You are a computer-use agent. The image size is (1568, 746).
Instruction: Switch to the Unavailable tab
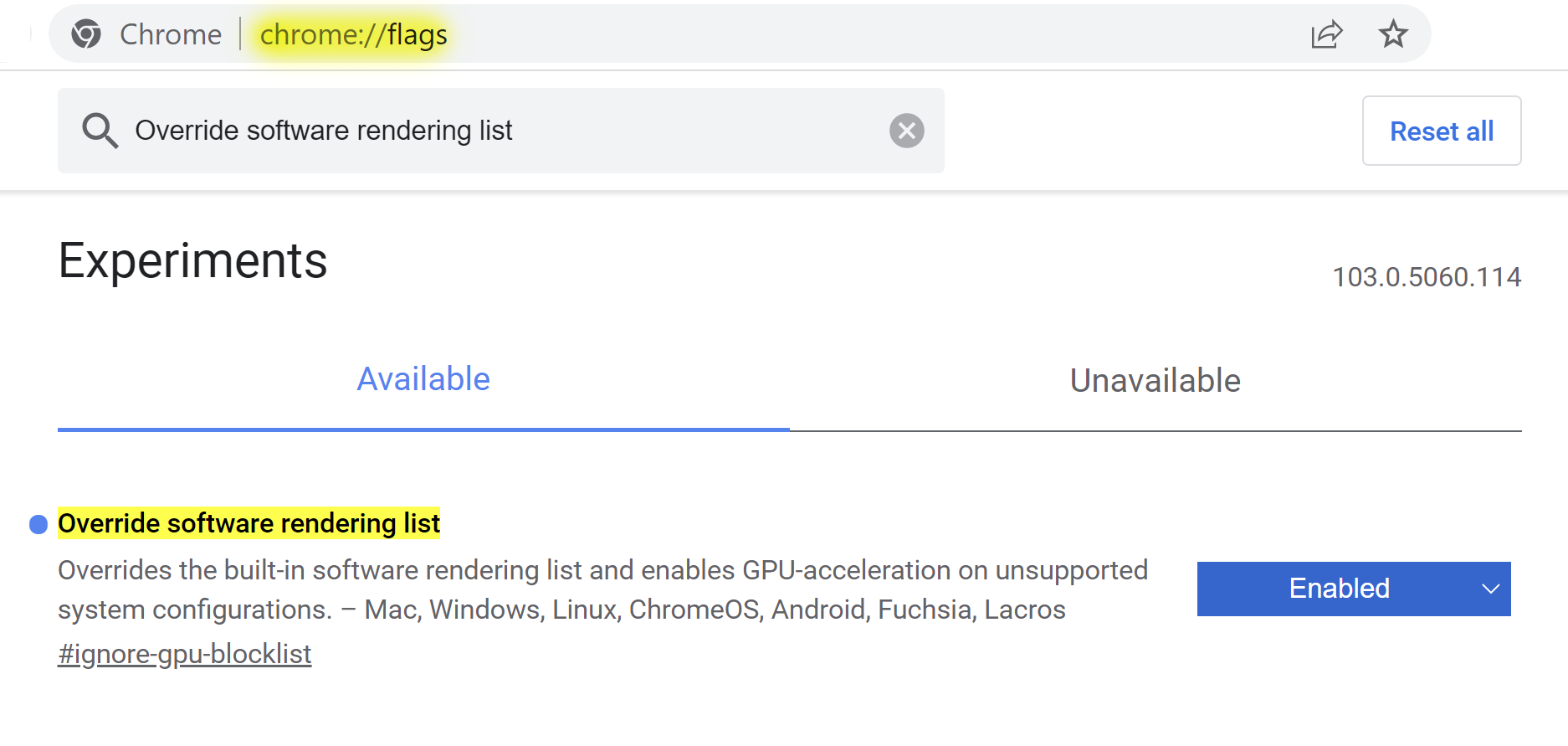pyautogui.click(x=1156, y=381)
